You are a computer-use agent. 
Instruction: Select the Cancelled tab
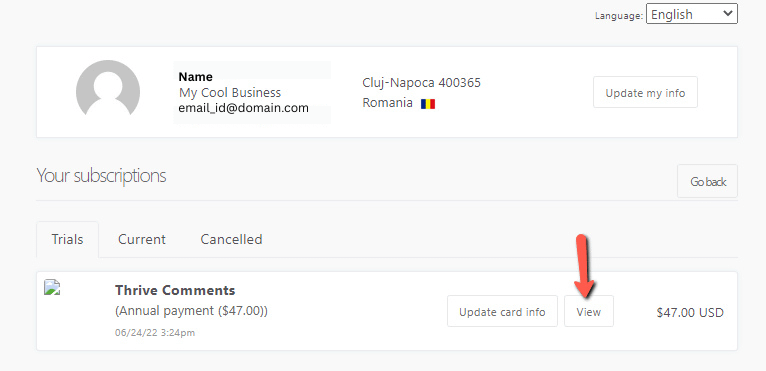(231, 240)
